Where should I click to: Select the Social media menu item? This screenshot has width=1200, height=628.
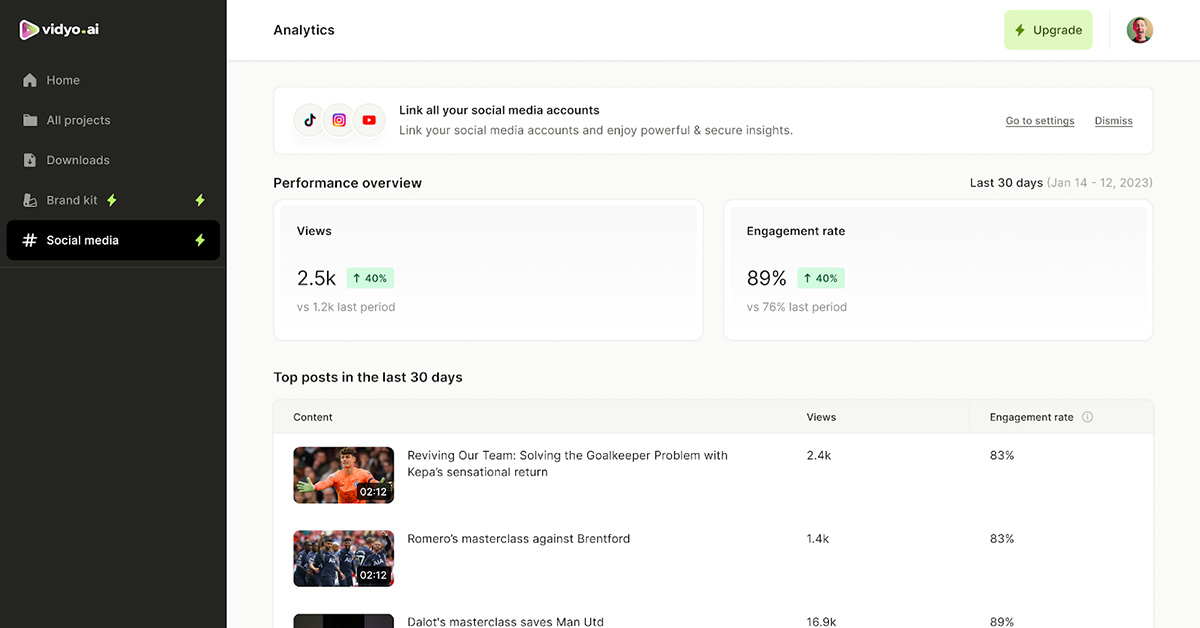click(83, 240)
